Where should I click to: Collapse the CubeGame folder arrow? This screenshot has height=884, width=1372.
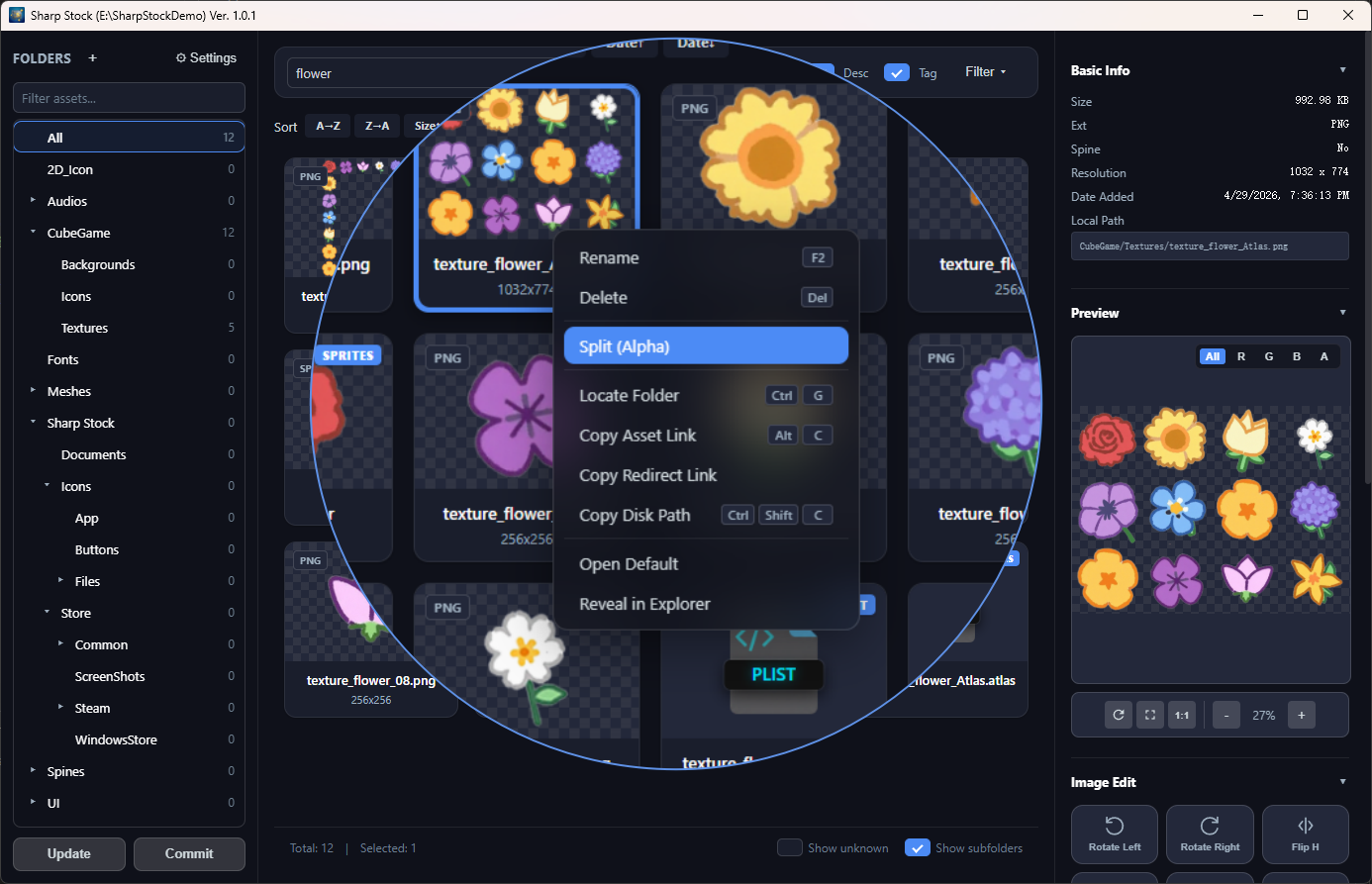coord(33,233)
